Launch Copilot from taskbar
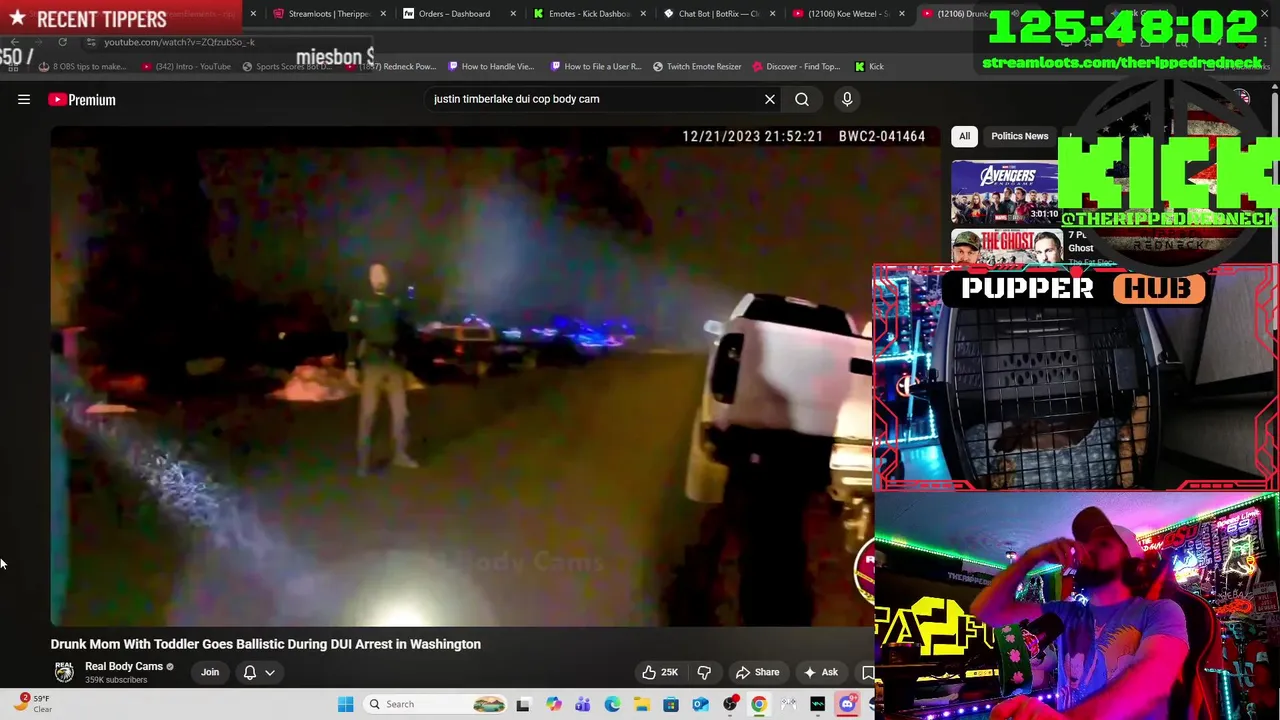The image size is (1280, 720). point(553,704)
